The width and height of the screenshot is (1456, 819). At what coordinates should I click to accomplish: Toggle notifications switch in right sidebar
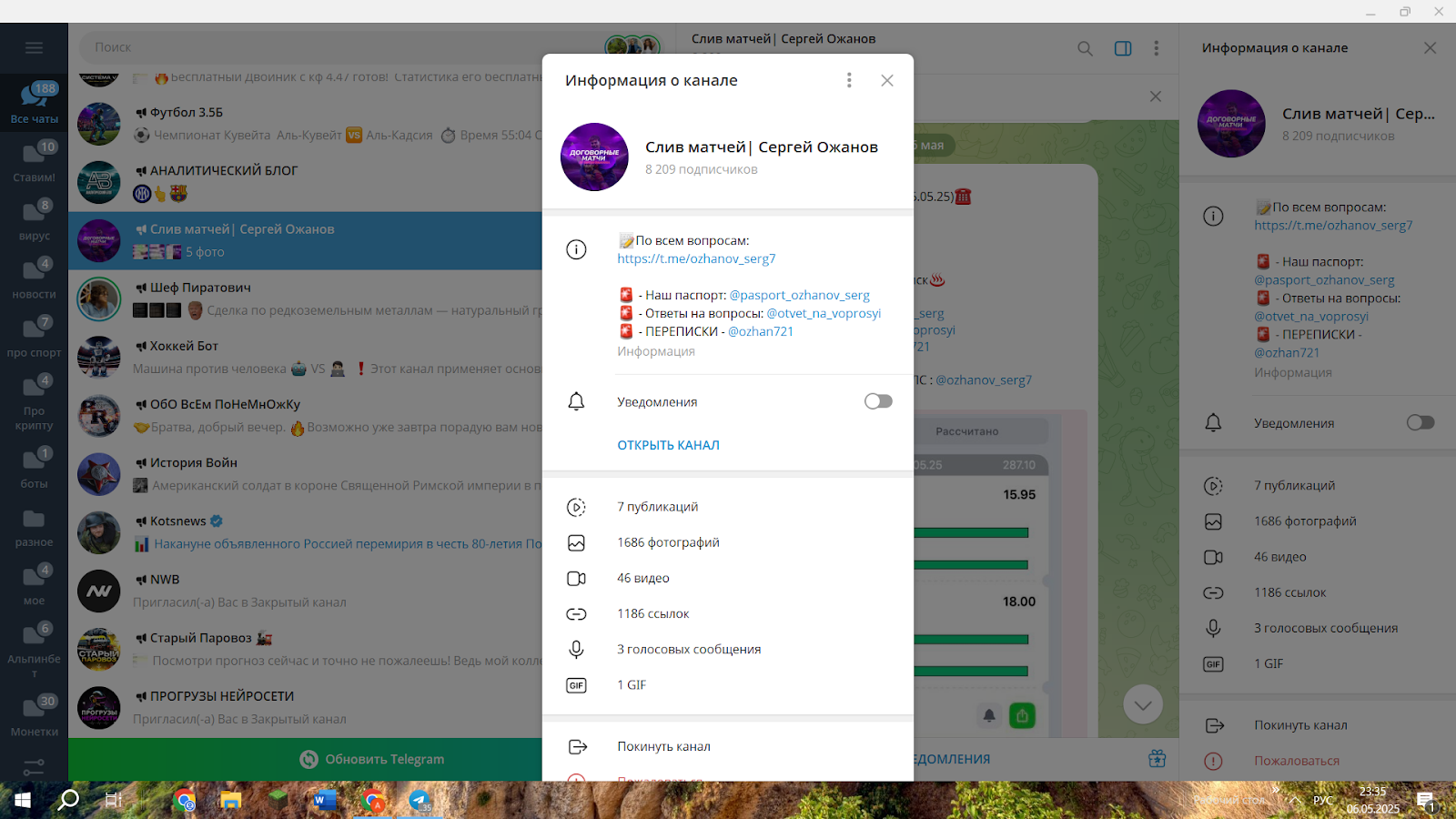(x=1420, y=422)
